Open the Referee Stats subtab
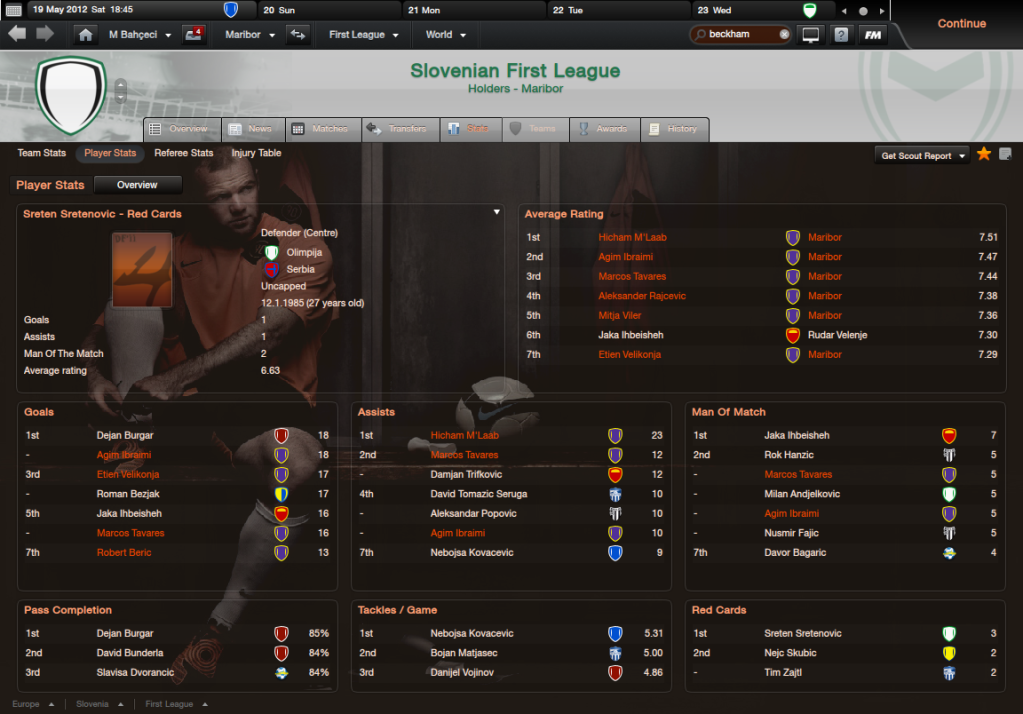Viewport: 1023px width, 714px height. tap(184, 153)
